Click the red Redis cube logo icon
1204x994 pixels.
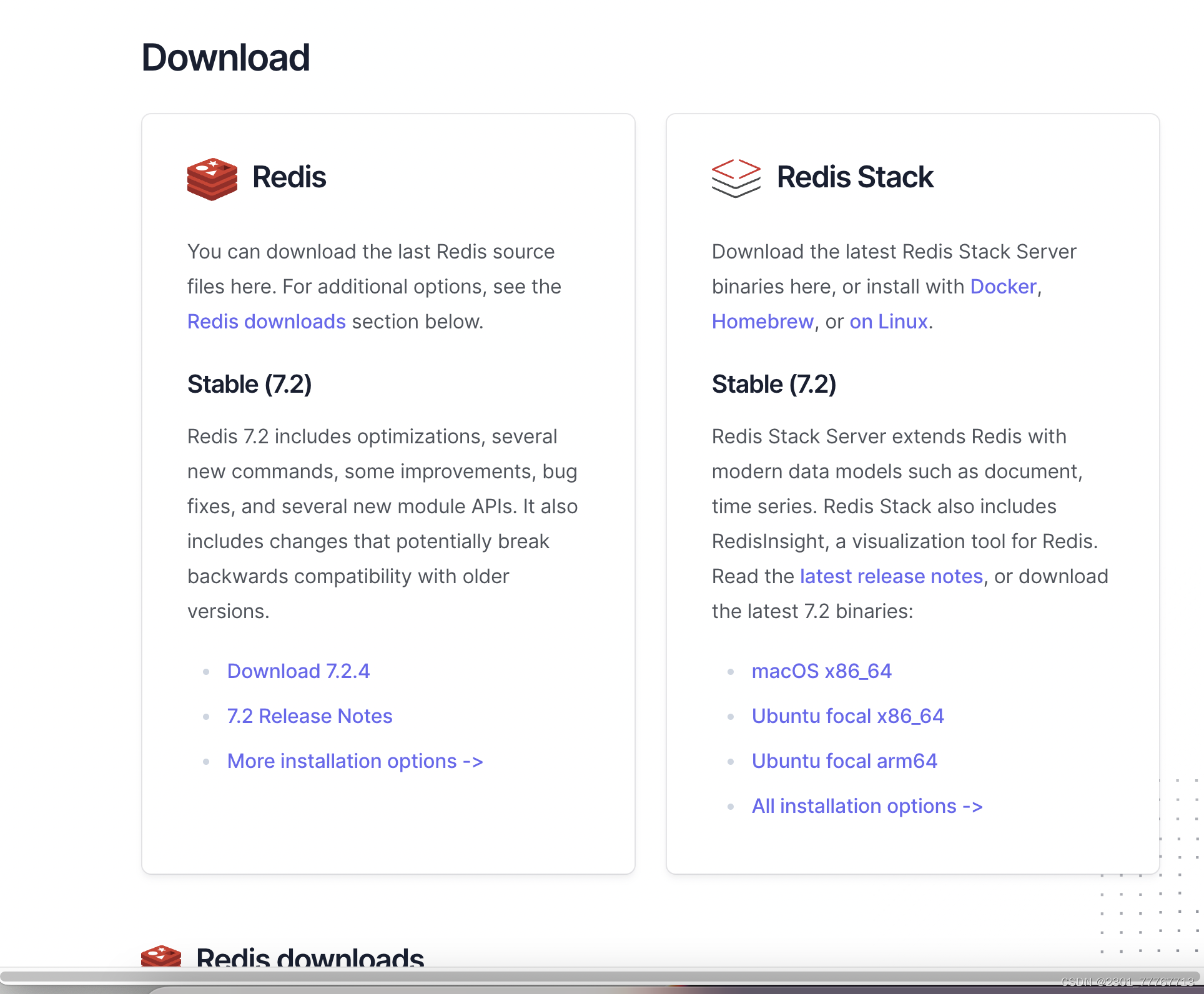212,179
